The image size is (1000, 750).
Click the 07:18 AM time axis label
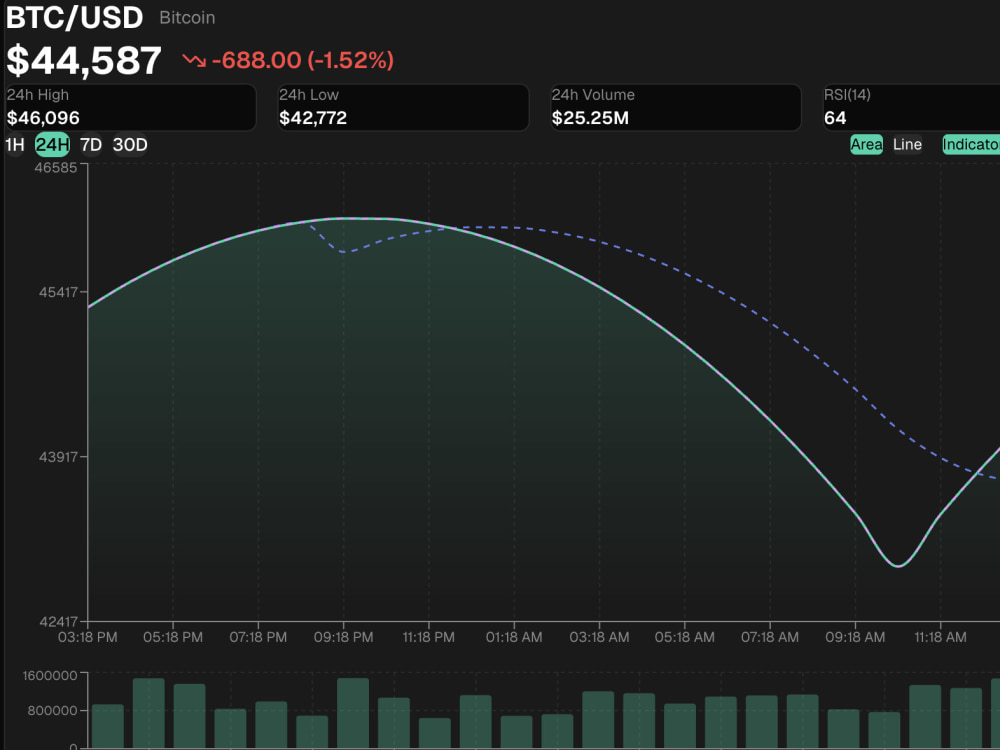click(770, 637)
